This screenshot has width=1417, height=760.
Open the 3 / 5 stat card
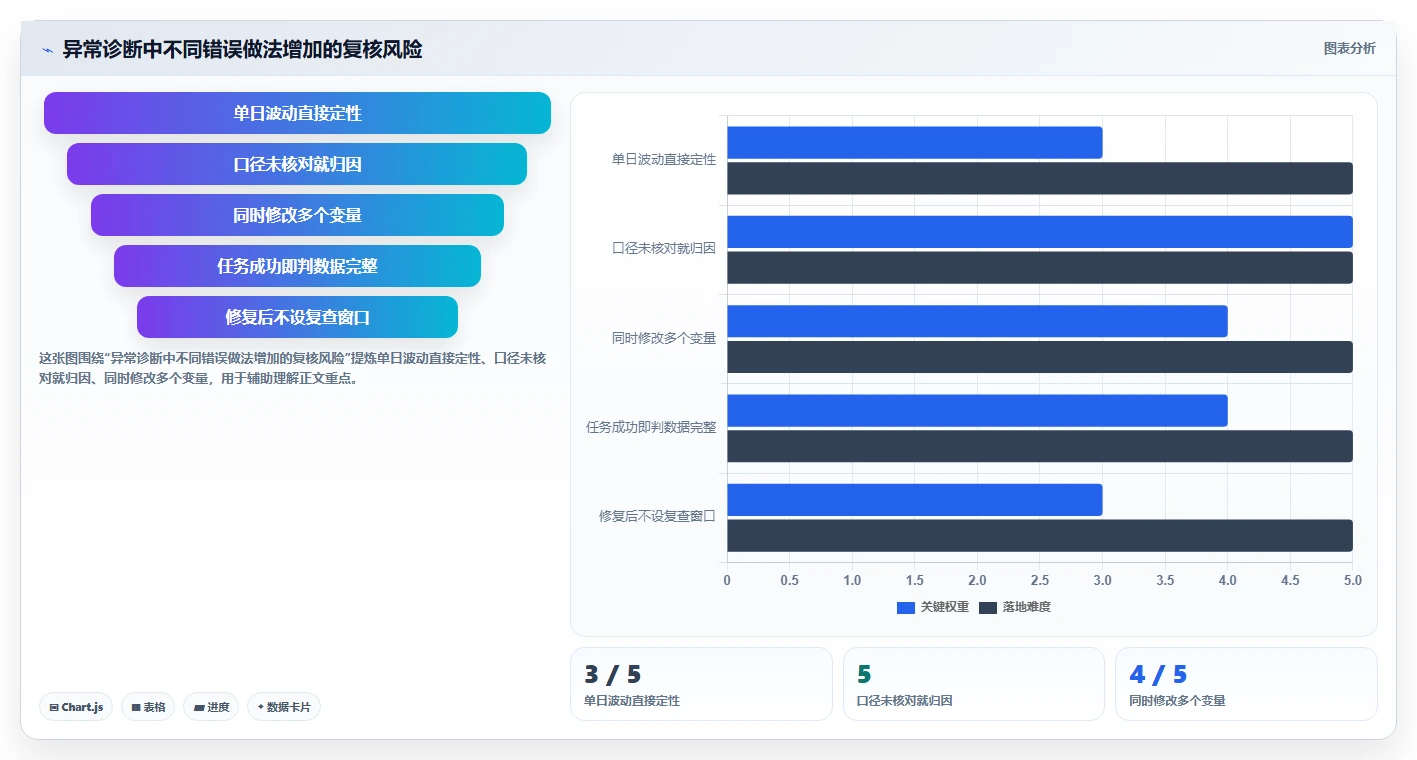click(701, 684)
